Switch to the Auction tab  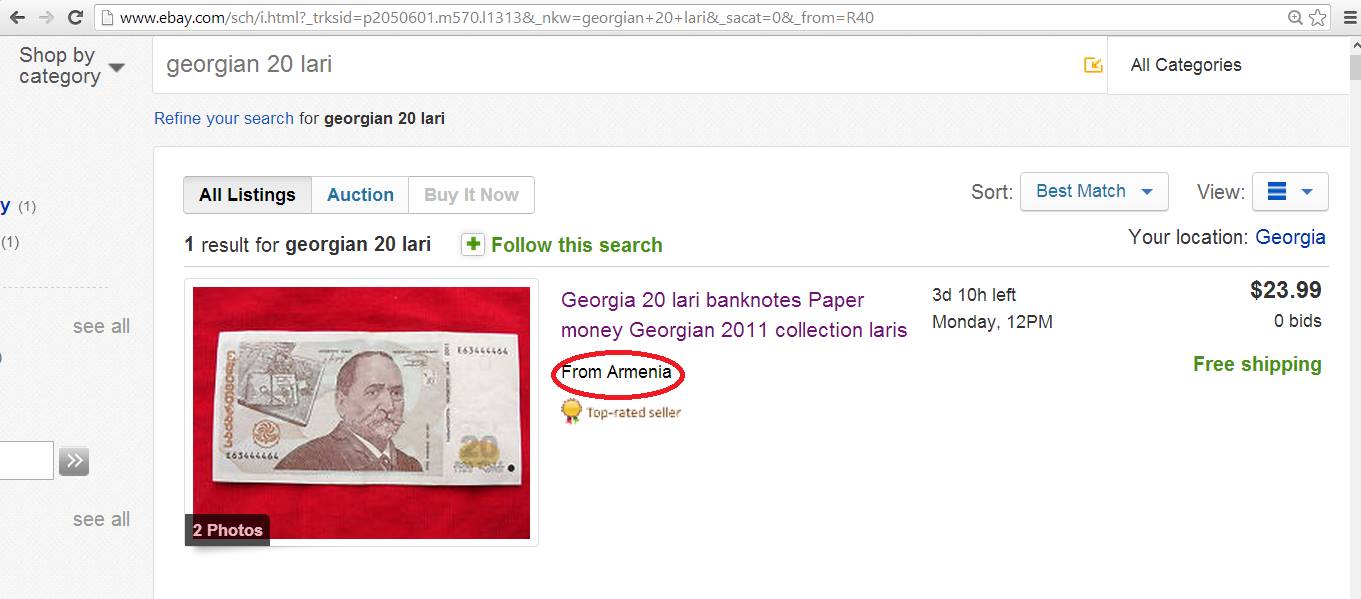point(360,195)
